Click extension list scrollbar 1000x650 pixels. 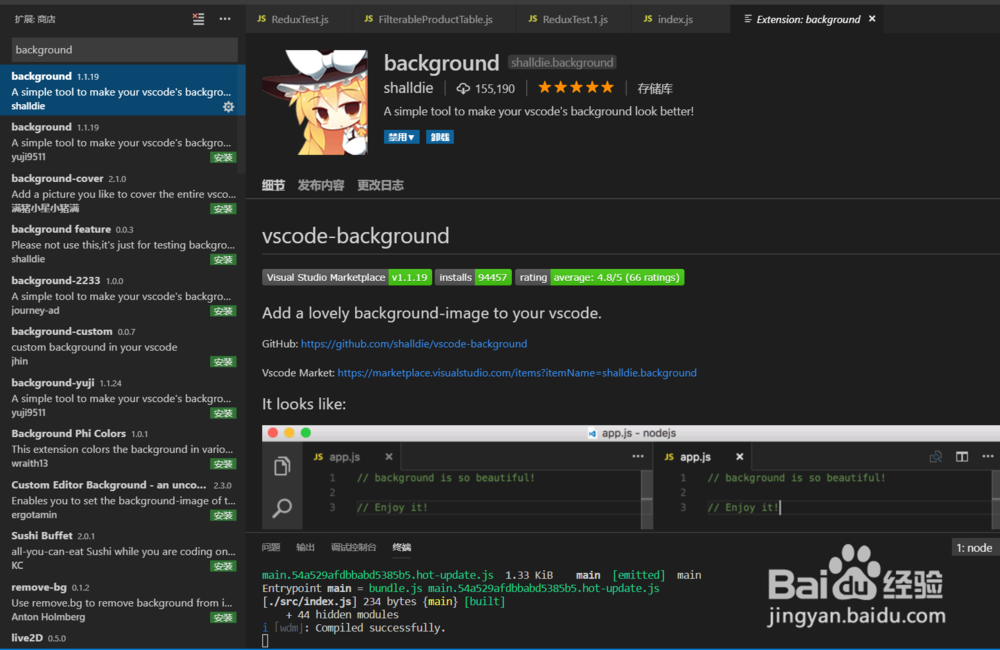(x=241, y=119)
